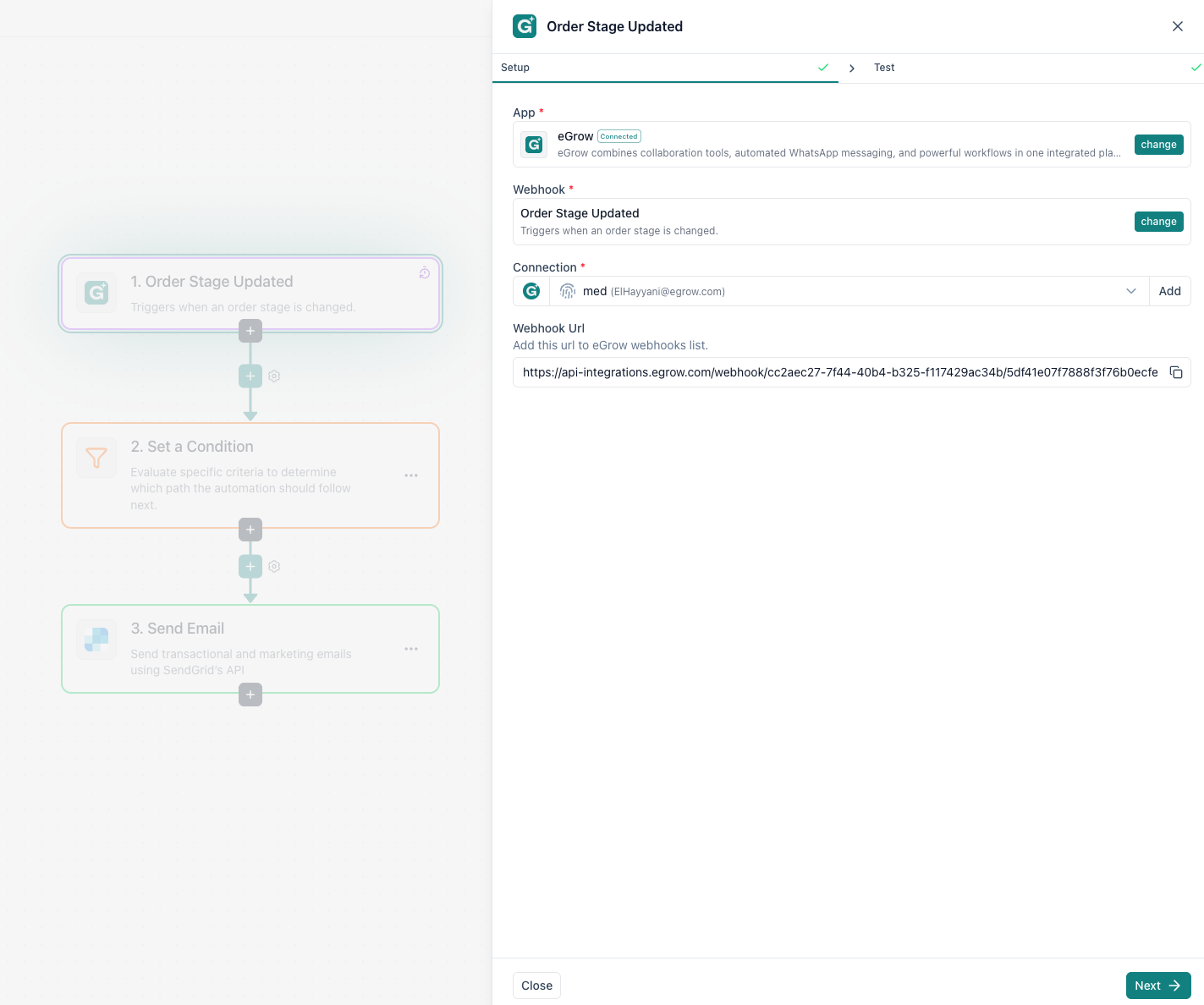Copy the webhook URL with copy icon
This screenshot has height=1005, width=1204.
[1176, 372]
